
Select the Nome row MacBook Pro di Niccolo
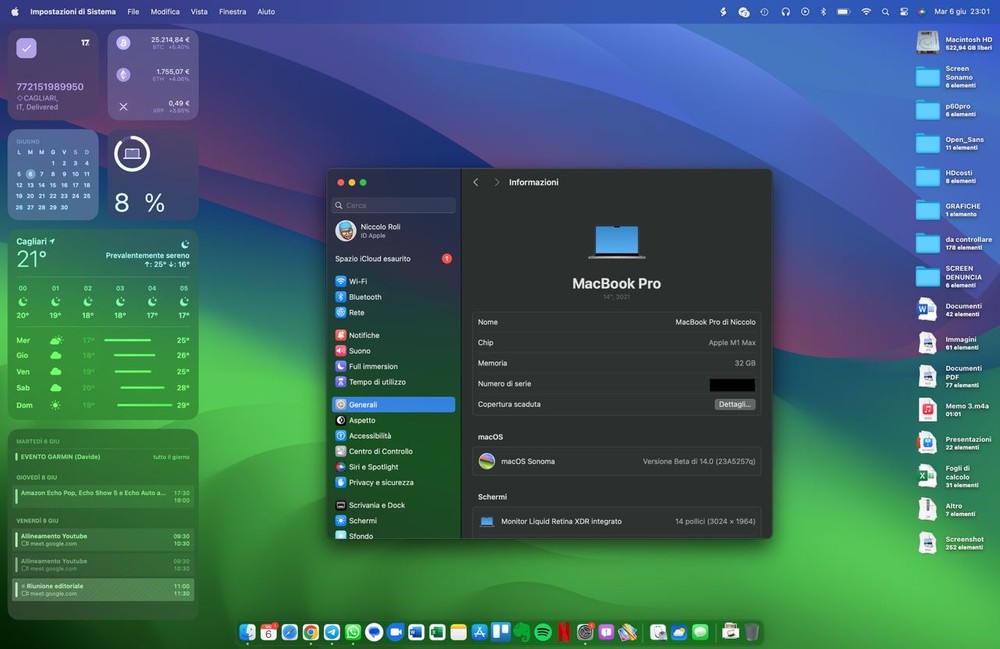point(617,322)
